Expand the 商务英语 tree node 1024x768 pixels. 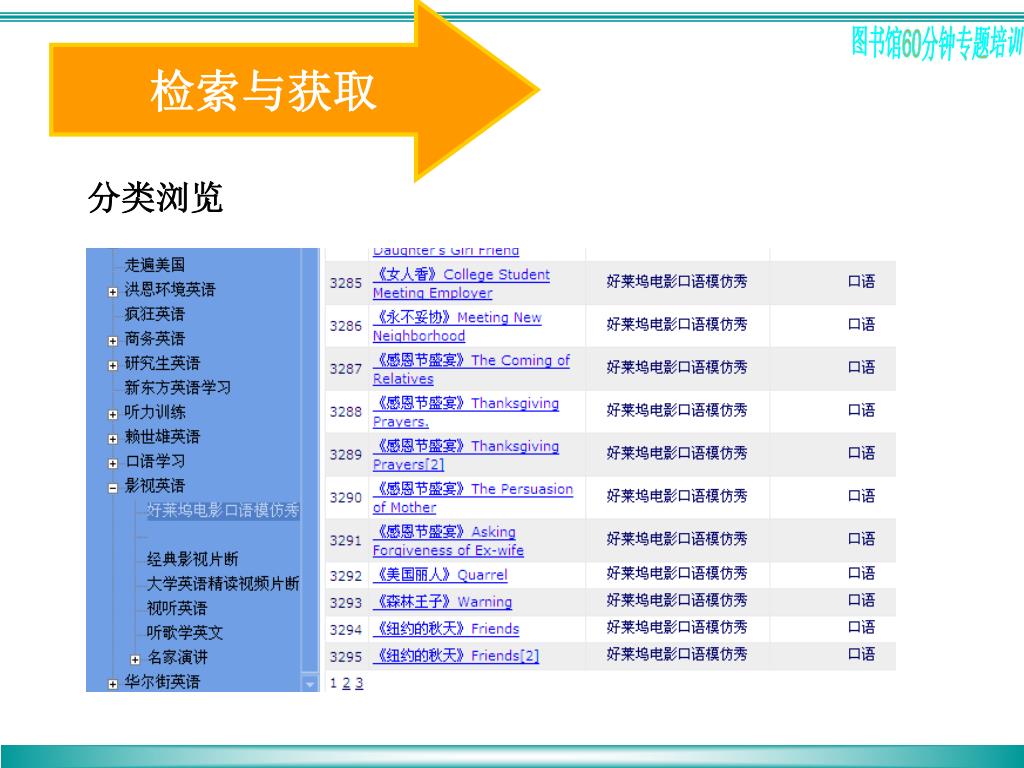pos(113,341)
